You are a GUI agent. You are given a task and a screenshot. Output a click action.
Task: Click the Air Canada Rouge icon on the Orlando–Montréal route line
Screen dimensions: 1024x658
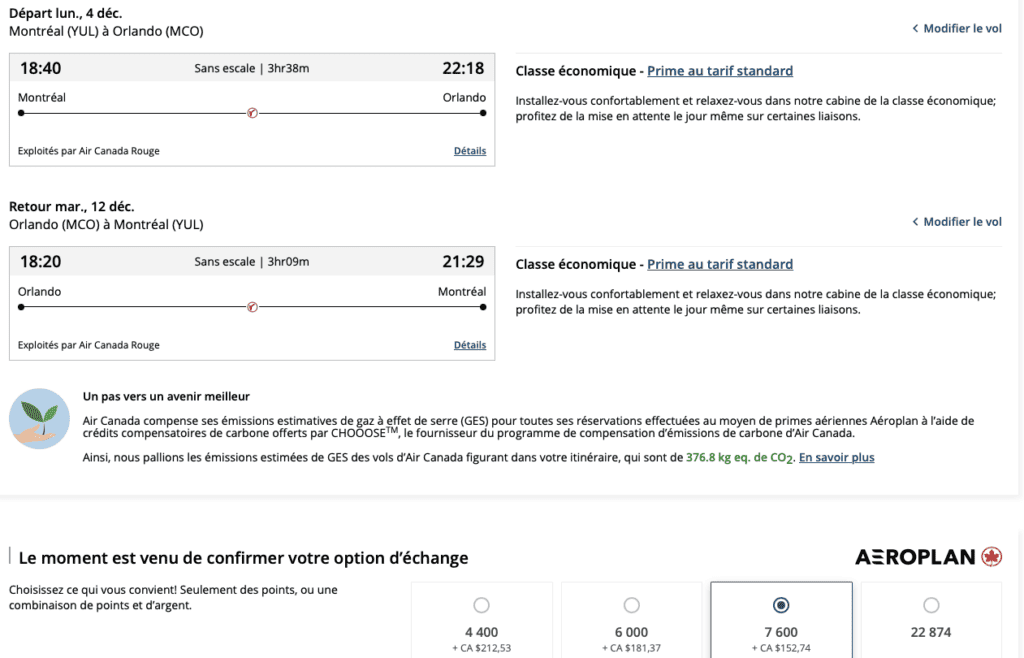tap(252, 307)
